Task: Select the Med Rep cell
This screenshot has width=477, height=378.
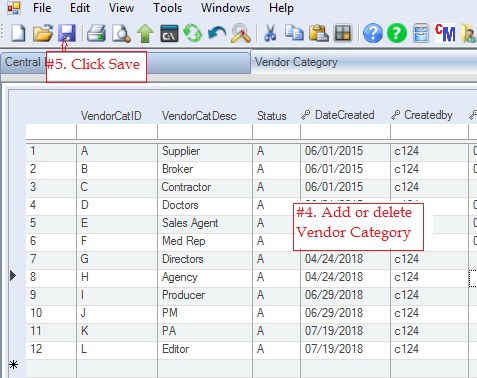Action: [x=205, y=241]
